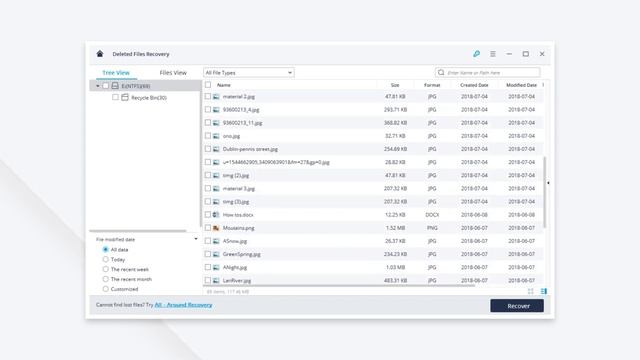Click the timg (2).jpg file icon

[216, 175]
